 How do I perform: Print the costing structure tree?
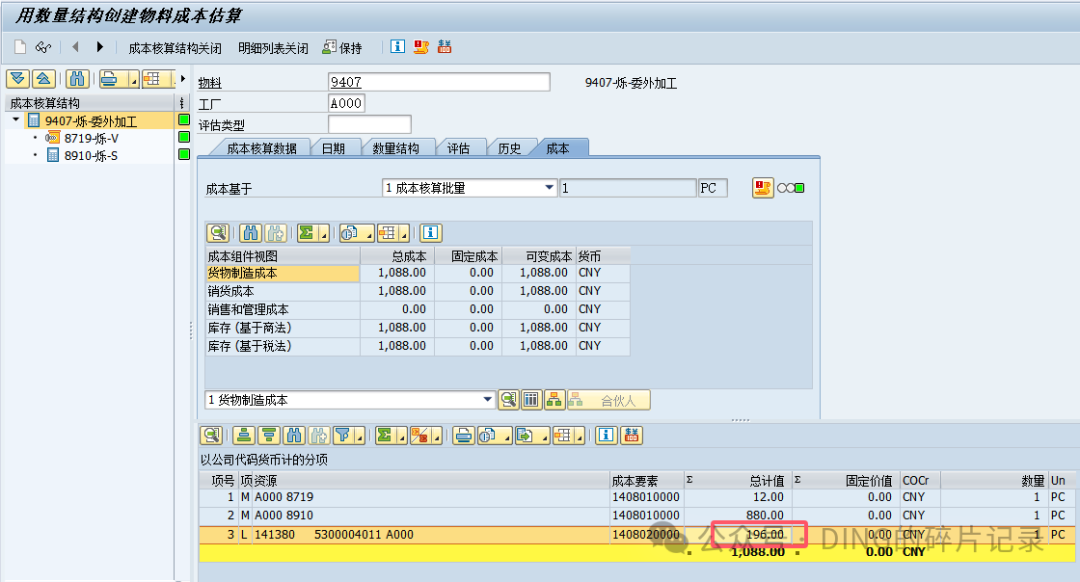tap(111, 79)
